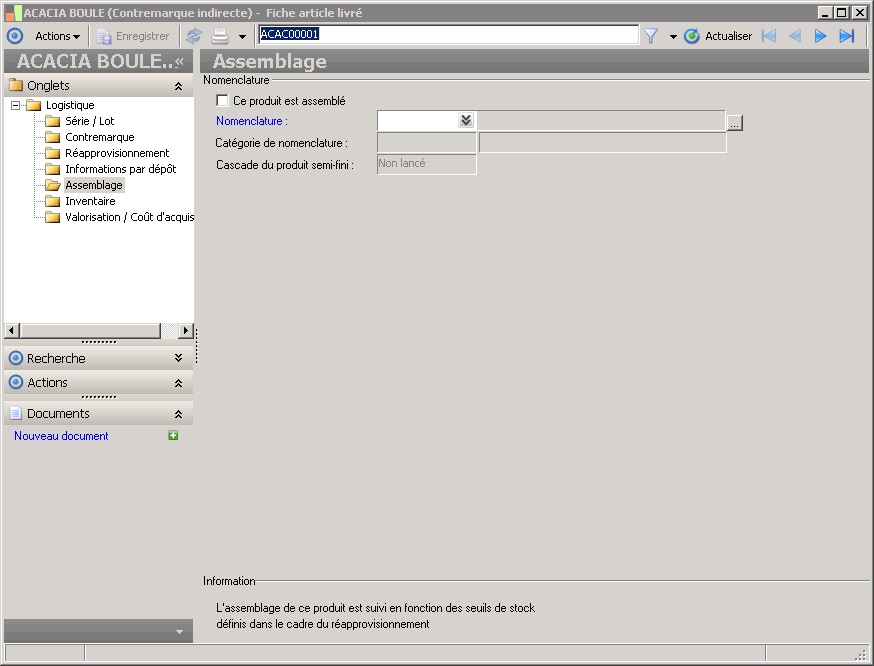Open Valorisation / Coût d'acquisition tab

point(129,217)
